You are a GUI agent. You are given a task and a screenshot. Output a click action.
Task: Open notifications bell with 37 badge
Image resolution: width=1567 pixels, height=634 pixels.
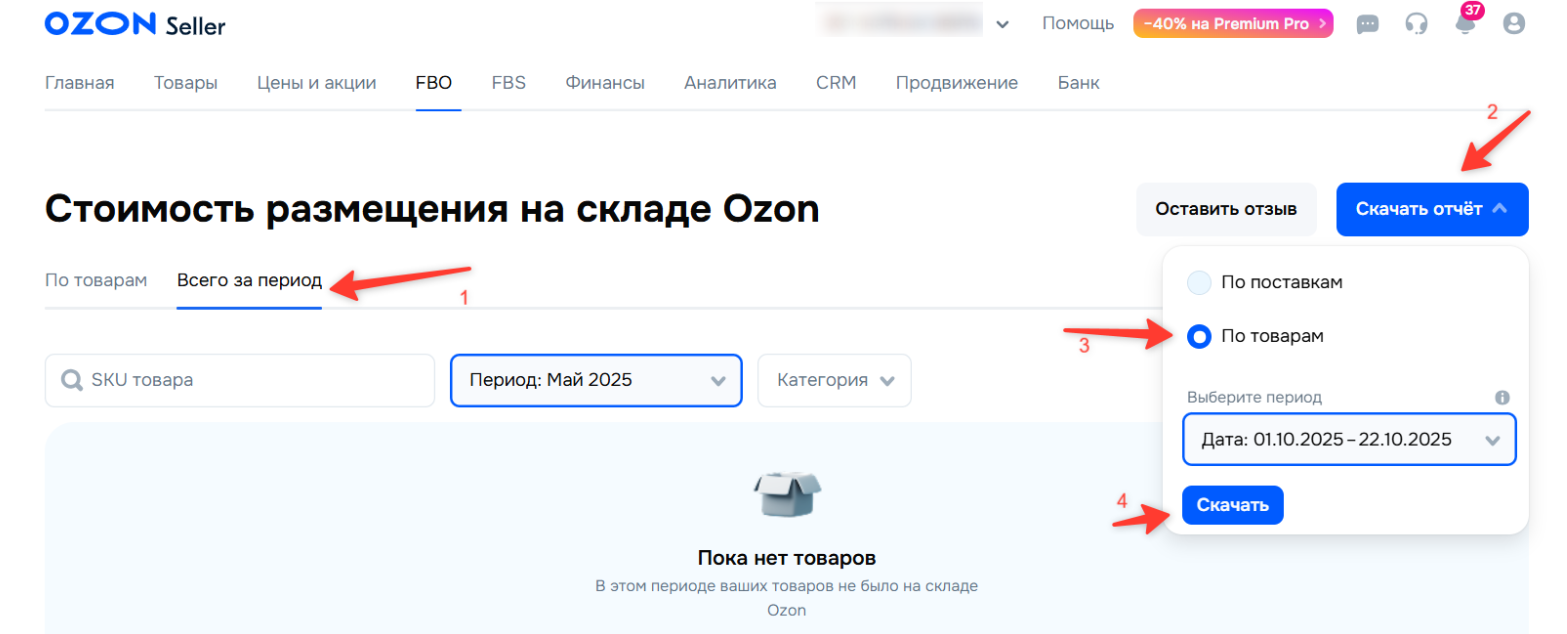point(1466,22)
